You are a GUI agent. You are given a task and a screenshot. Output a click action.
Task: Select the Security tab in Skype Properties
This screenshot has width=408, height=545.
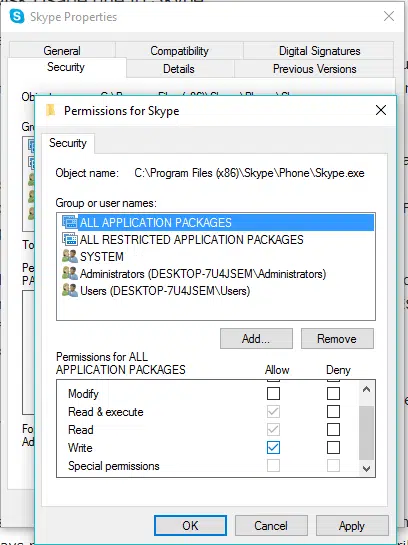click(66, 67)
